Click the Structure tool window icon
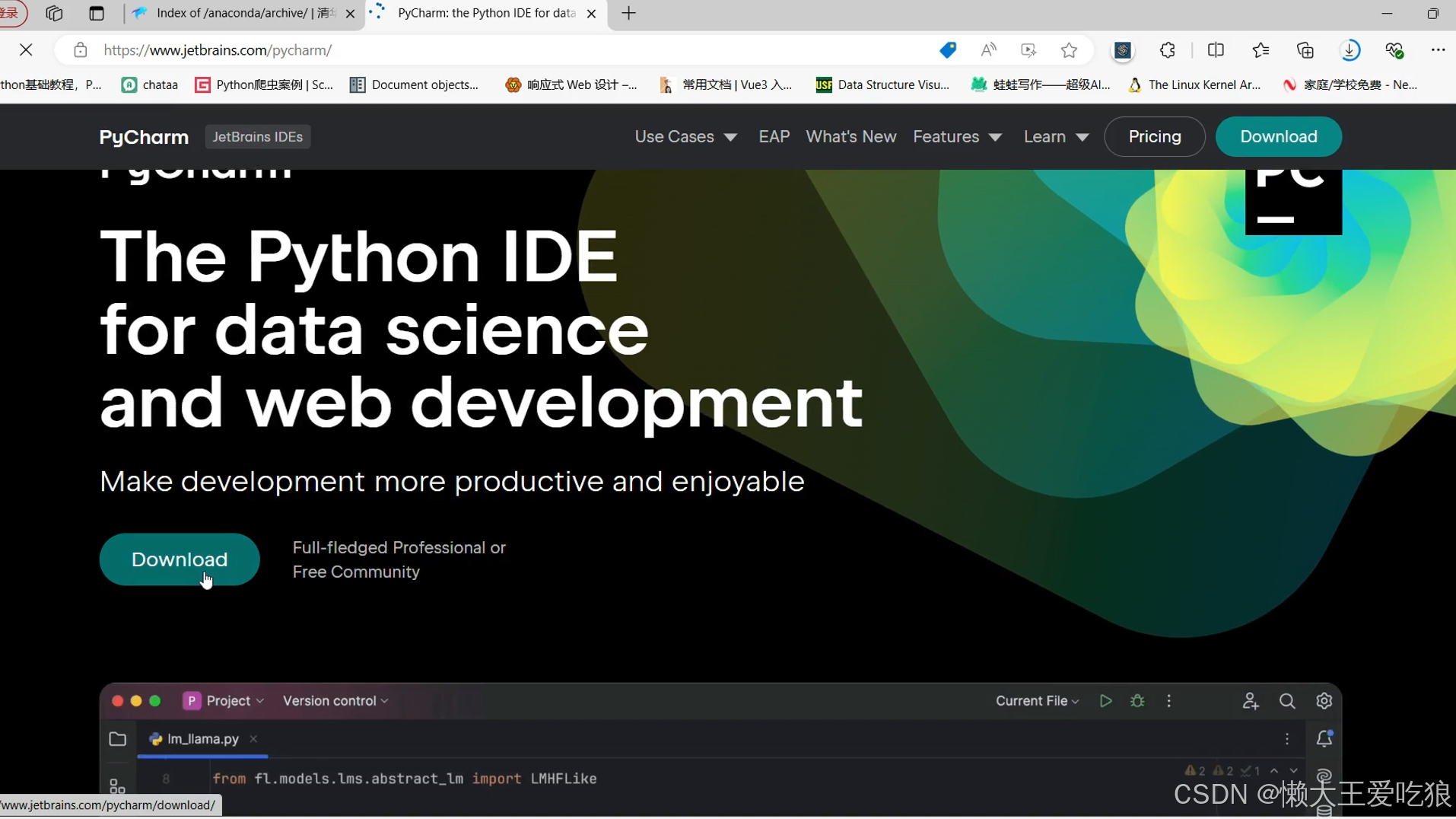 coord(117,786)
